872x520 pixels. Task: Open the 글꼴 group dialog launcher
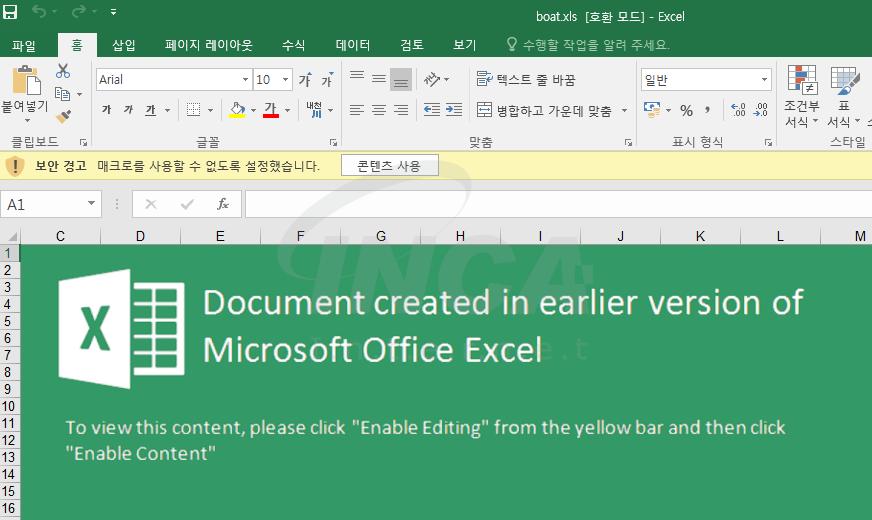pyautogui.click(x=333, y=143)
